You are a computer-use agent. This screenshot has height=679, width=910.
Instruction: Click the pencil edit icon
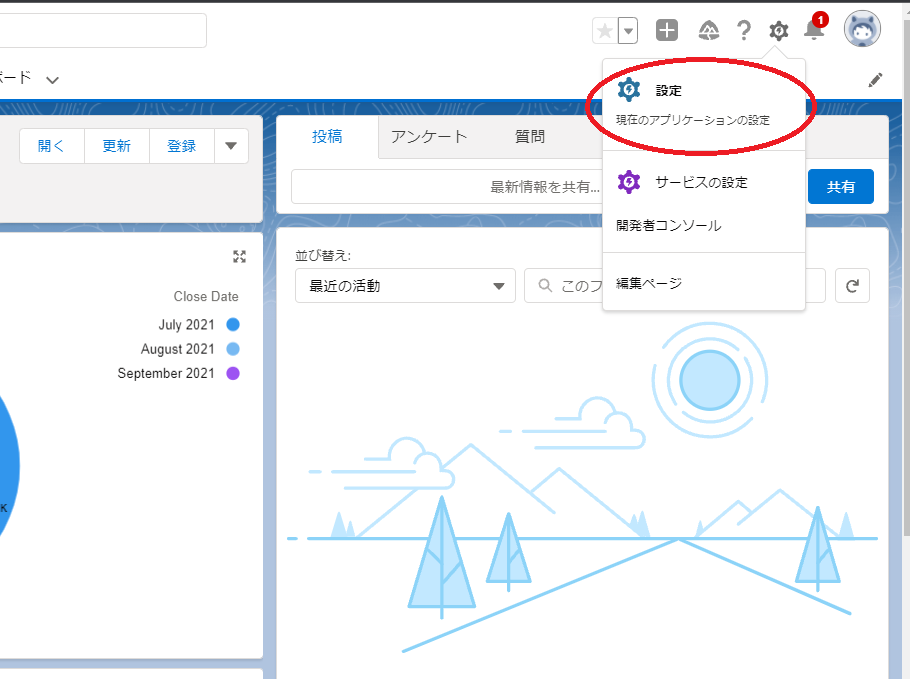876,80
